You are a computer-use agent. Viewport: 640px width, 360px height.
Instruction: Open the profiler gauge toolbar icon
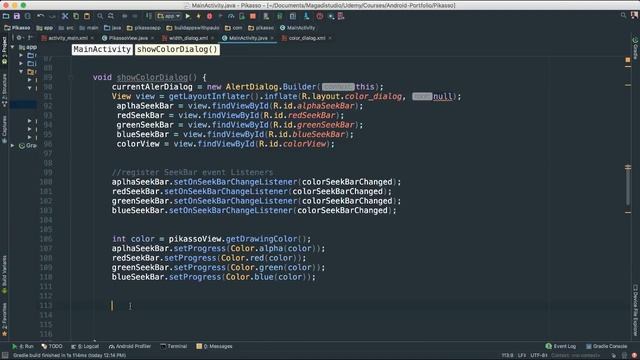[231, 16]
